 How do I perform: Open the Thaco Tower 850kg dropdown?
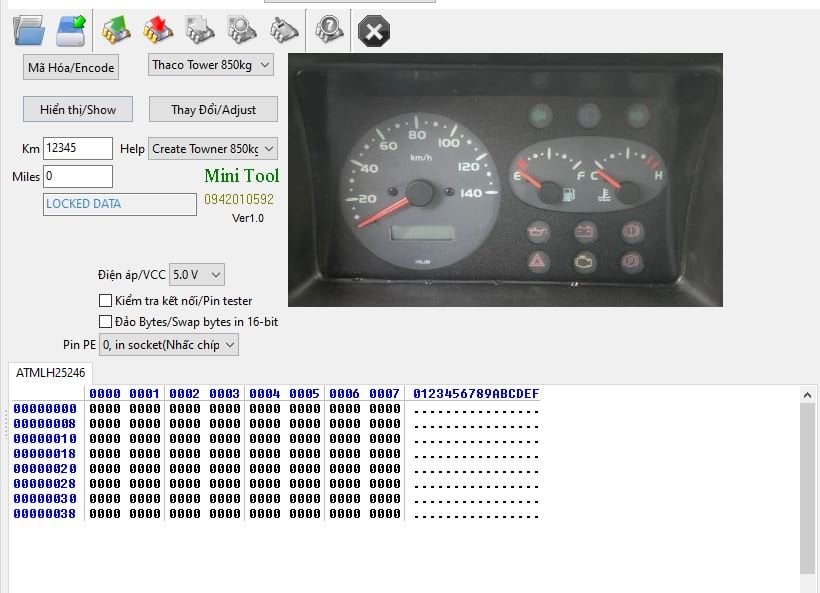pos(211,65)
